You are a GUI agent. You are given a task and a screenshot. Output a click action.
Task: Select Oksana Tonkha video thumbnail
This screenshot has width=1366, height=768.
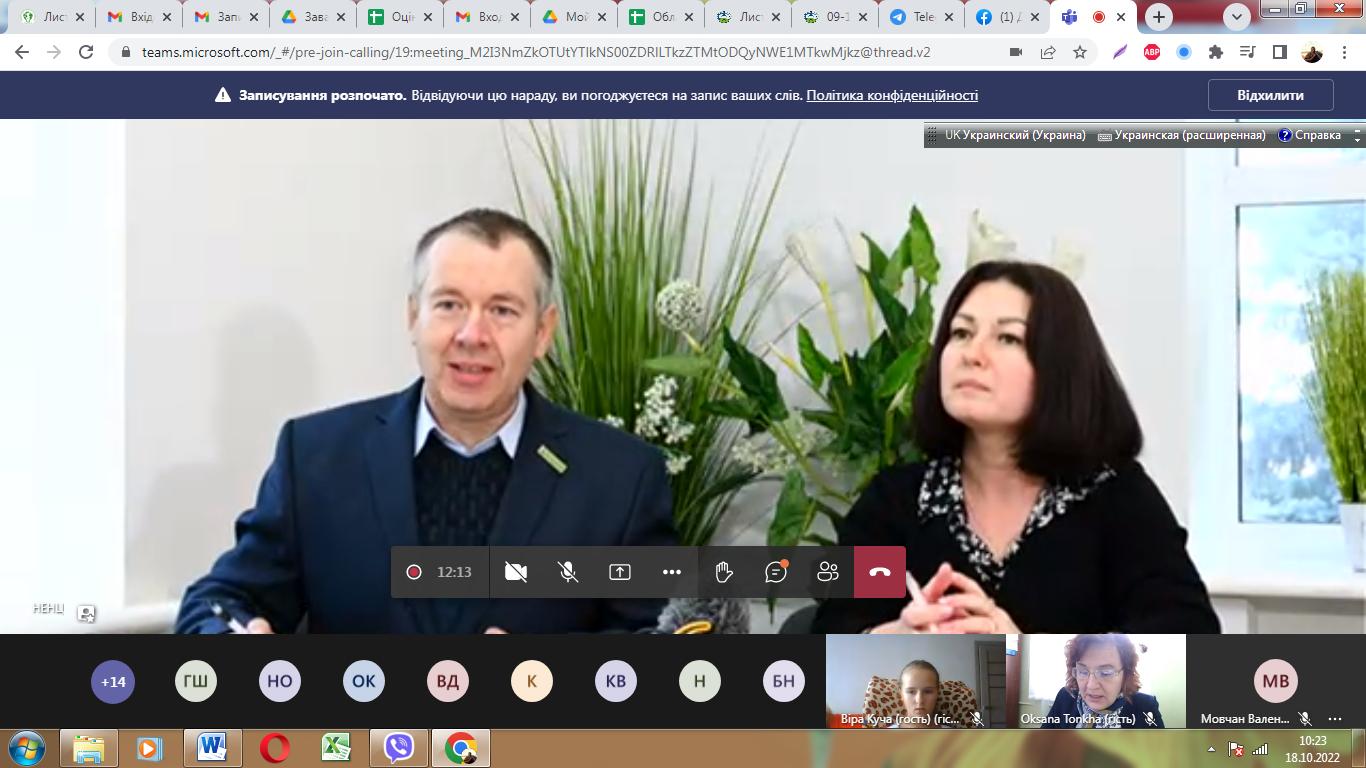click(x=1102, y=680)
